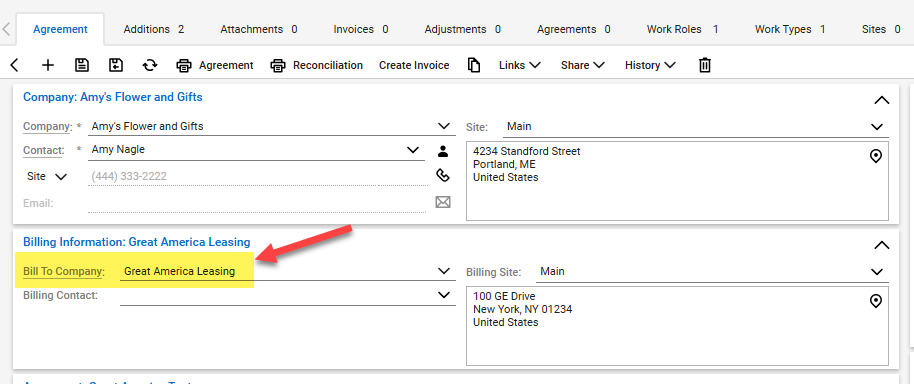Refresh the agreement with refresh icon
The height and width of the screenshot is (384, 914).
coord(150,65)
